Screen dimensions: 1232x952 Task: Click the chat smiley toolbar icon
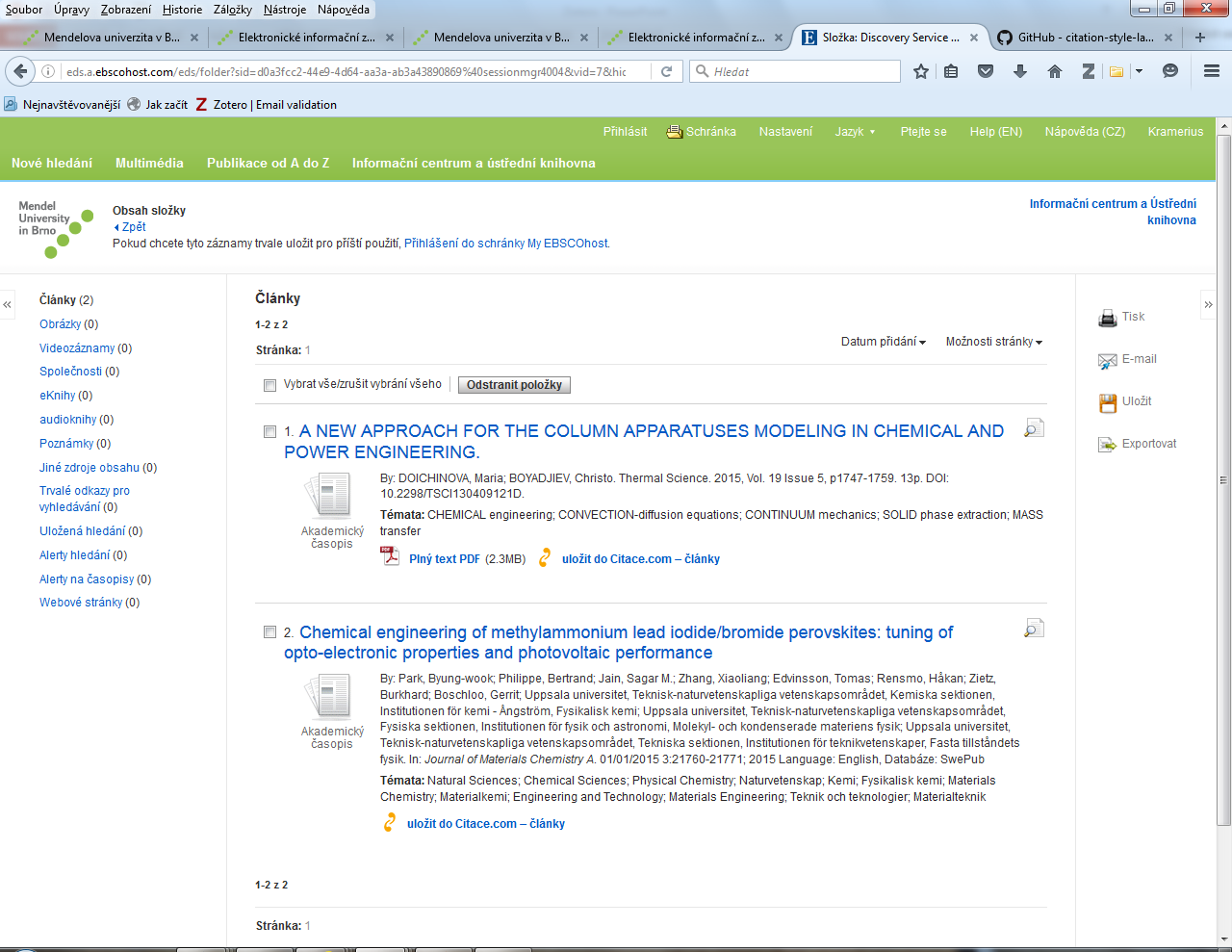click(x=1170, y=71)
